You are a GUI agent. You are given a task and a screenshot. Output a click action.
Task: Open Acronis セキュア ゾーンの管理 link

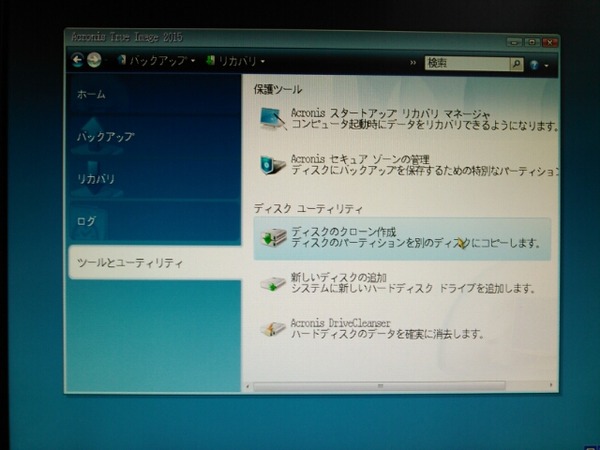point(360,159)
